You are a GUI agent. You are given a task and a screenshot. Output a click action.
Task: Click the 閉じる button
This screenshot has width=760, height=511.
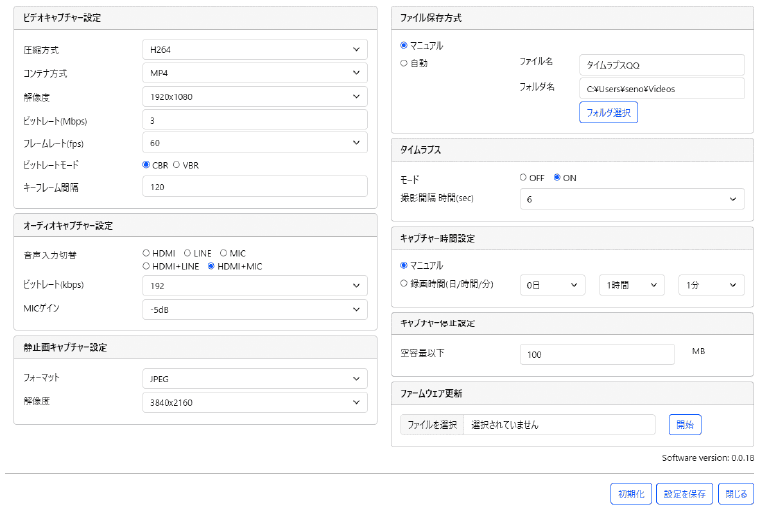pos(736,494)
